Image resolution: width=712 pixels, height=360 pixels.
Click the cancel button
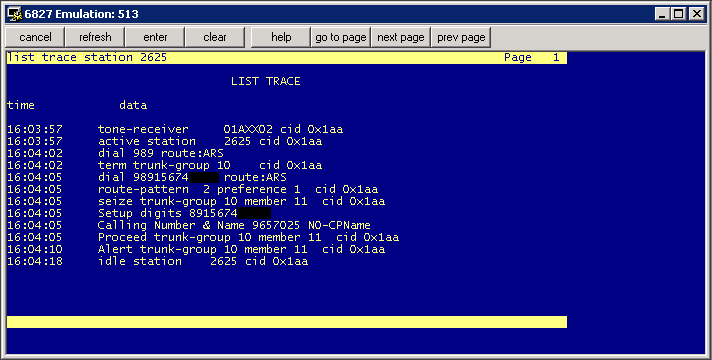tap(35, 37)
